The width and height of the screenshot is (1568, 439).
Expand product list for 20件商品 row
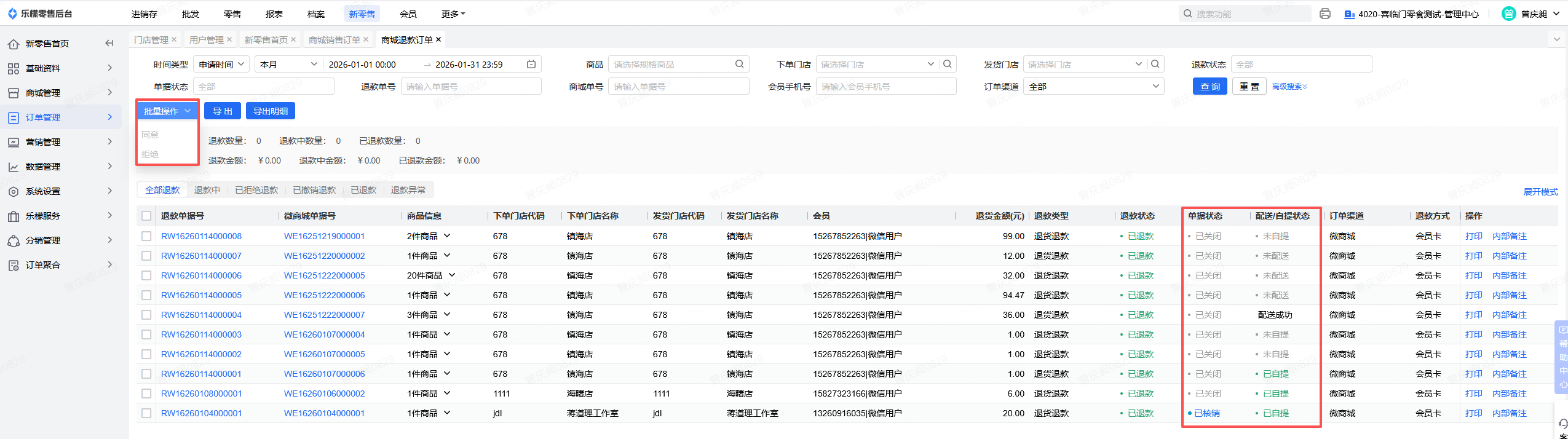click(452, 275)
